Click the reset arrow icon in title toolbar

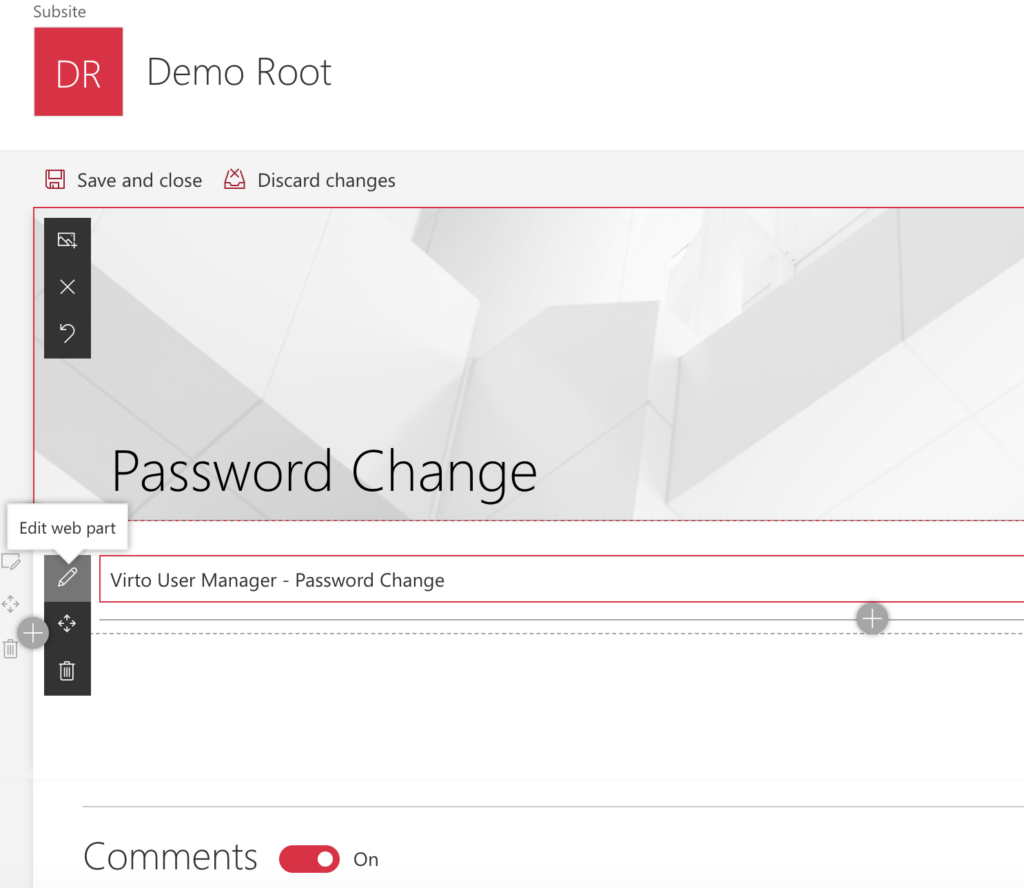click(x=67, y=333)
